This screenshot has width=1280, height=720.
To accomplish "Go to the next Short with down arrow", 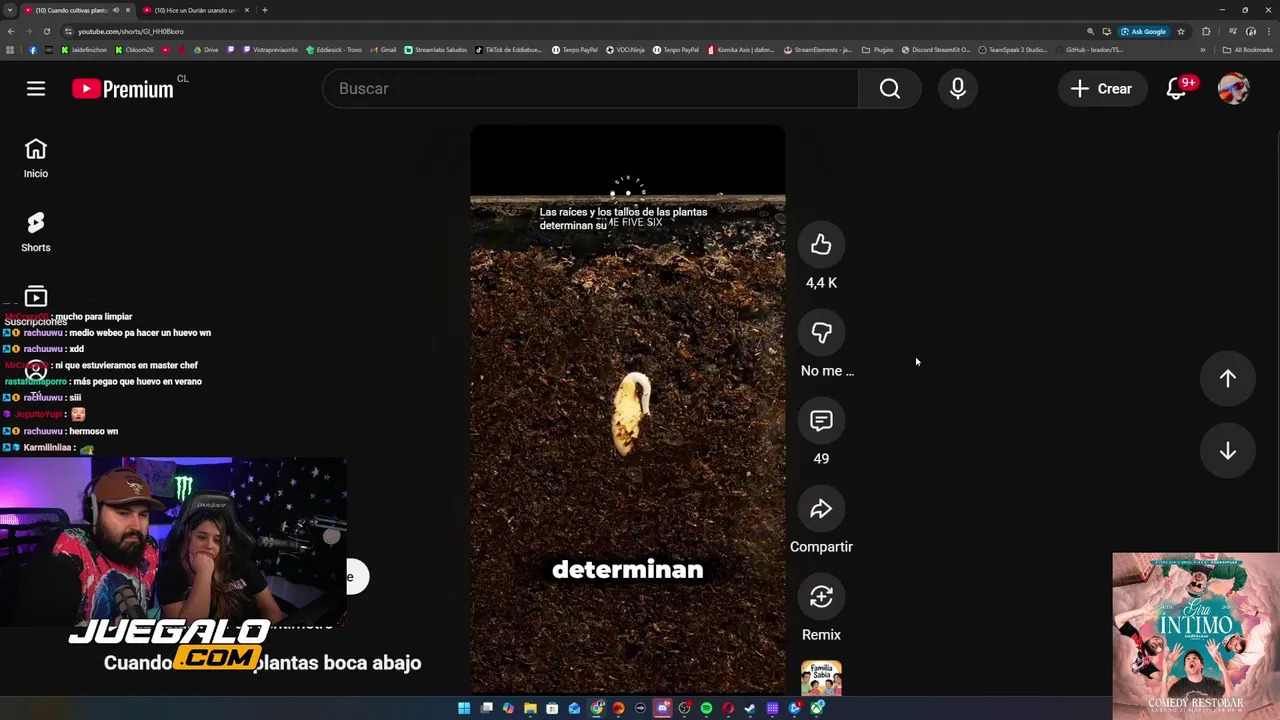I will [1228, 451].
